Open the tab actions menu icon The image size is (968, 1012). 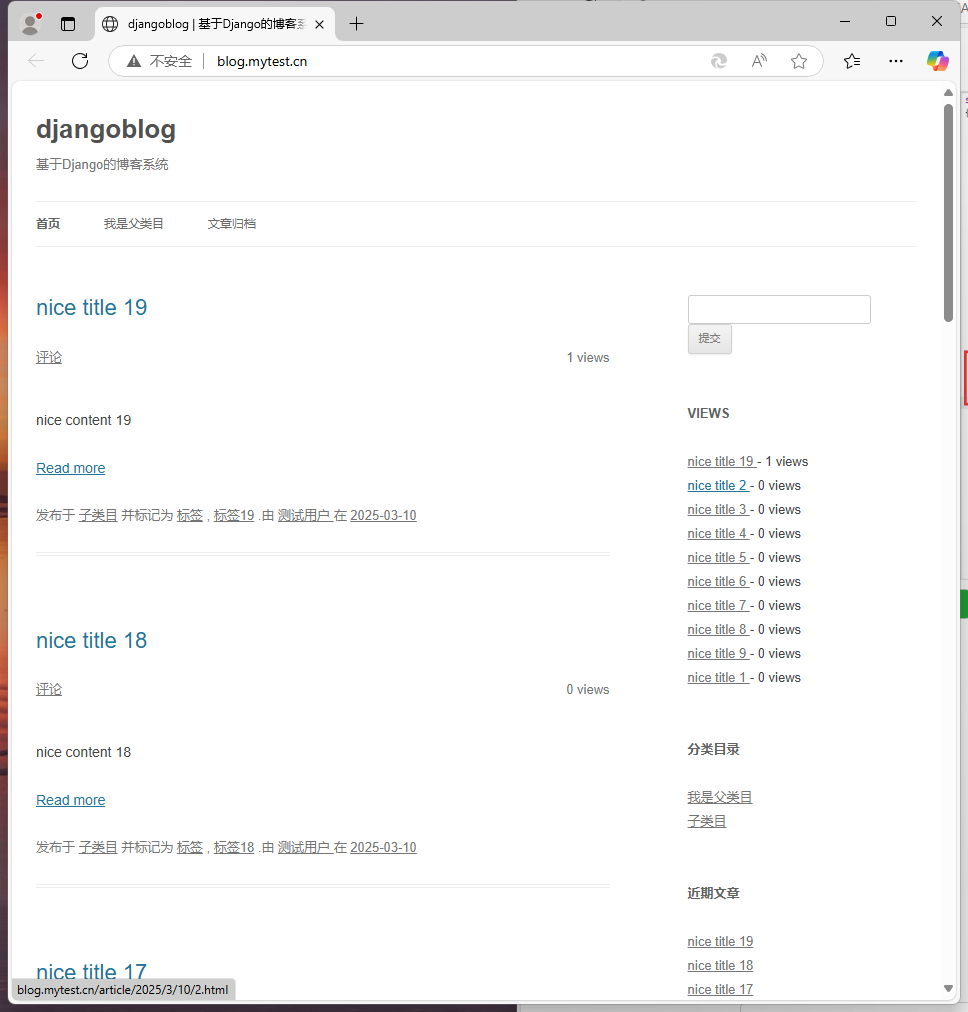[x=68, y=24]
